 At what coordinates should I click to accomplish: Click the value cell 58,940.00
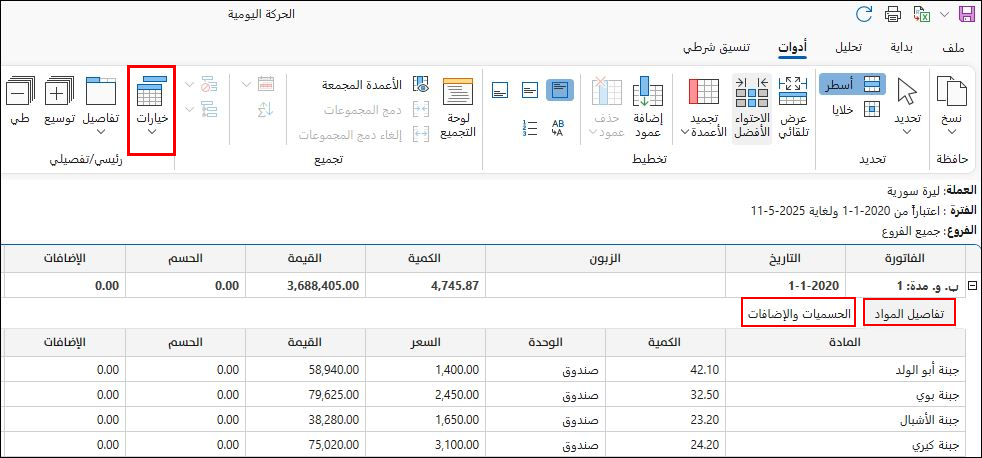coord(306,370)
